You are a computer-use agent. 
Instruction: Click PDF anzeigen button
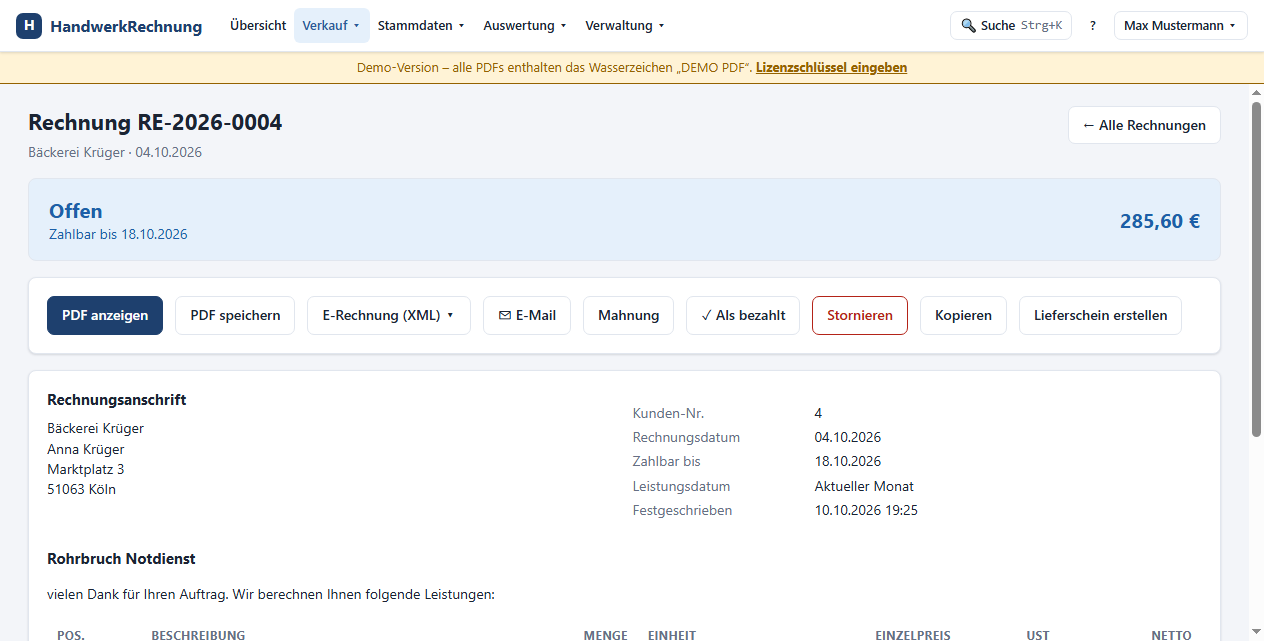click(105, 315)
